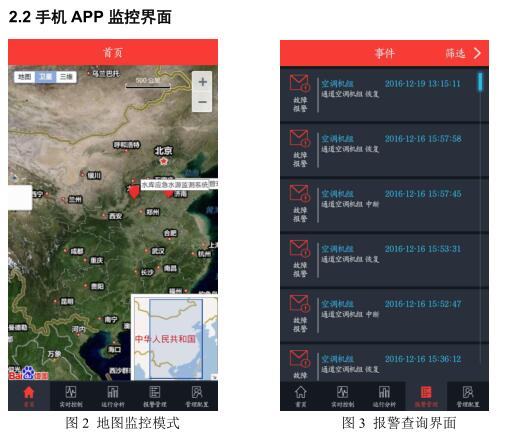Tap home icon in right app bar
This screenshot has height=445, width=517.
point(301,396)
